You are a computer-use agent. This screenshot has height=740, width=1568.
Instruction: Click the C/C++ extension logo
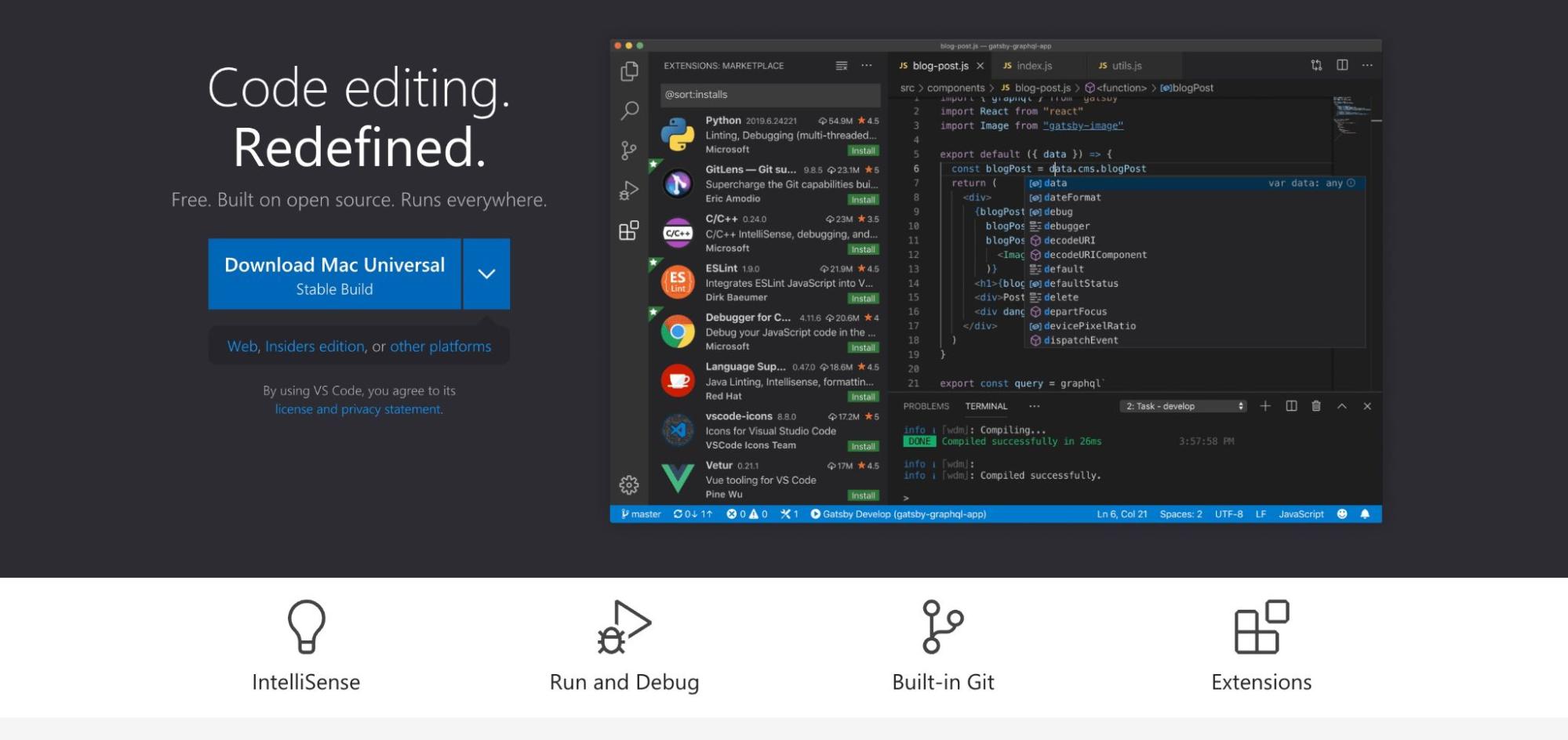[x=678, y=233]
